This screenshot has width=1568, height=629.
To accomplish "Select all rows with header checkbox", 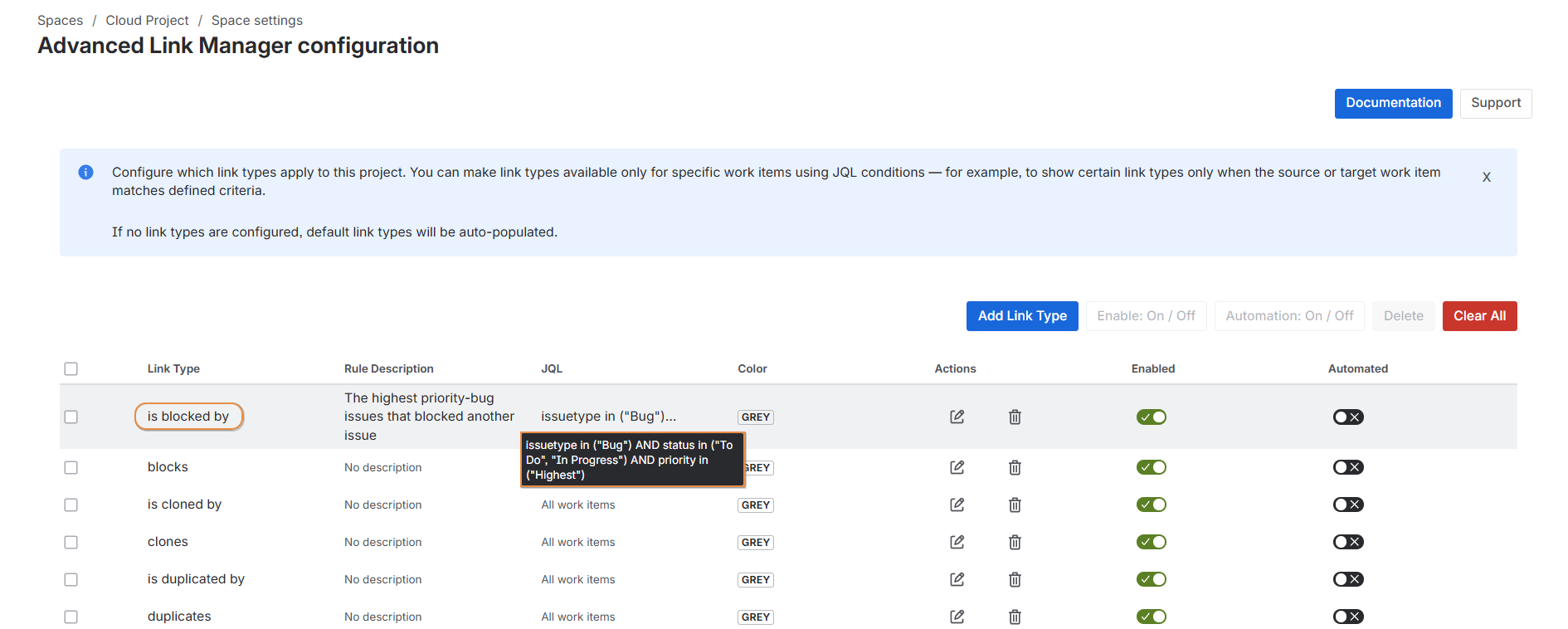I will pos(71,368).
